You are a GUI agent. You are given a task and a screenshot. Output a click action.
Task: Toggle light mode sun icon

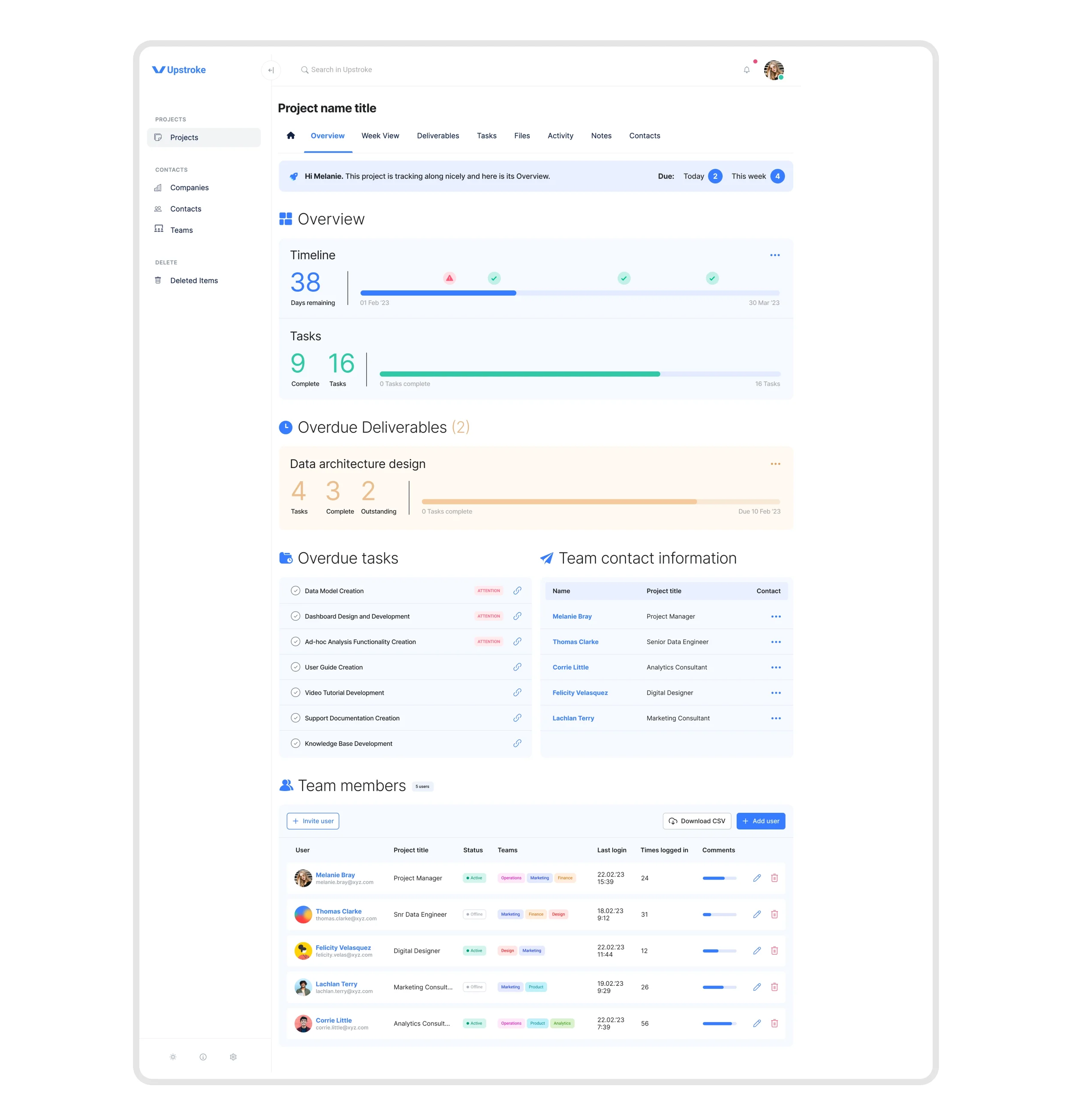(173, 1057)
